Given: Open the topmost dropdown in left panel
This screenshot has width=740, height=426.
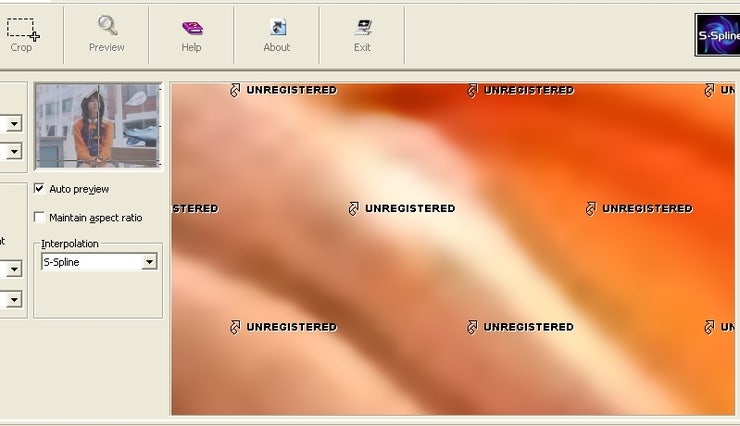Looking at the screenshot, I should coord(14,125).
